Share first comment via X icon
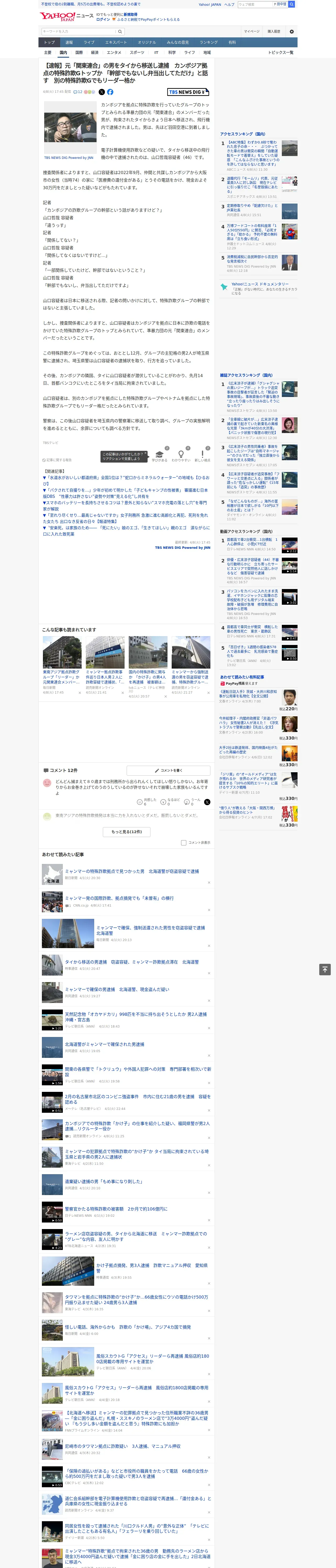Screen dimensions: 336x1568 (x=207, y=802)
